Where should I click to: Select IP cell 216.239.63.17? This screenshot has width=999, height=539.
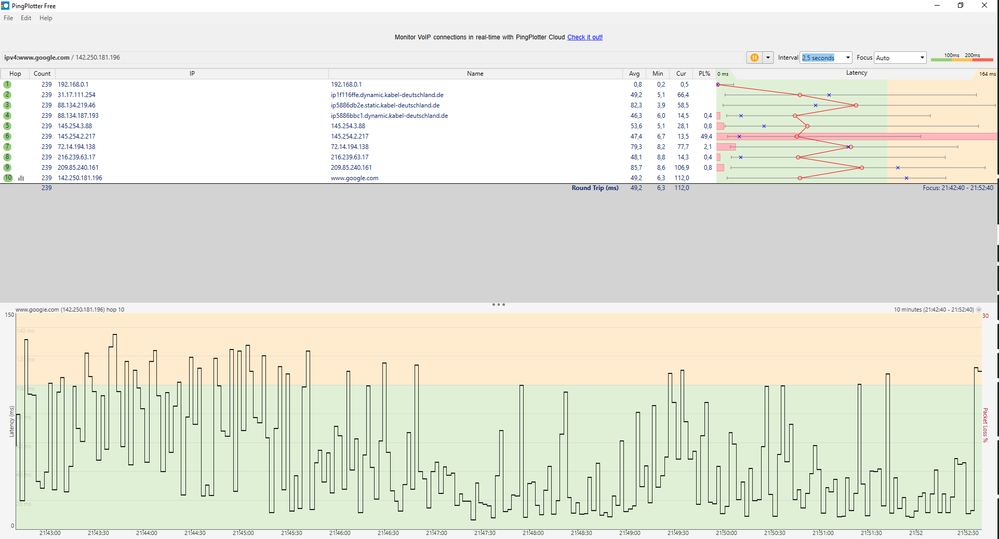76,157
